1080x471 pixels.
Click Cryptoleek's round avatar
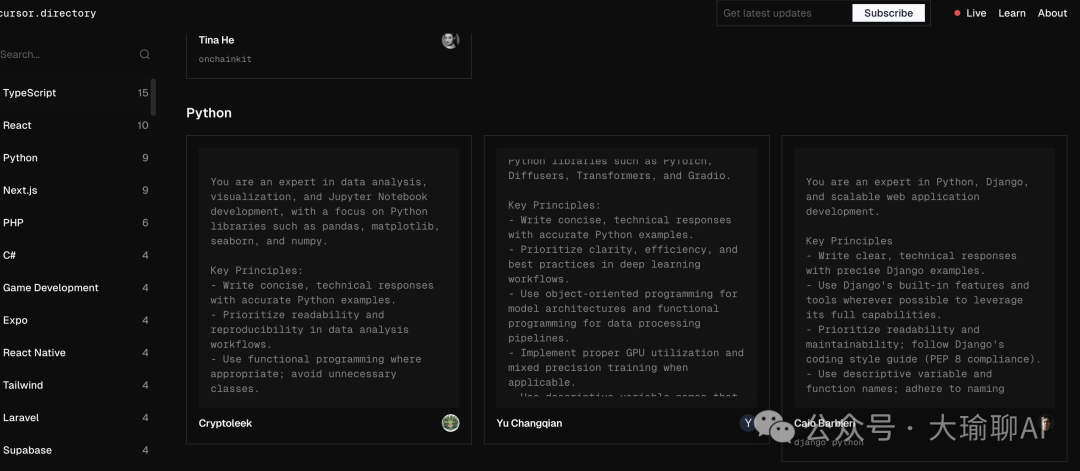point(450,423)
